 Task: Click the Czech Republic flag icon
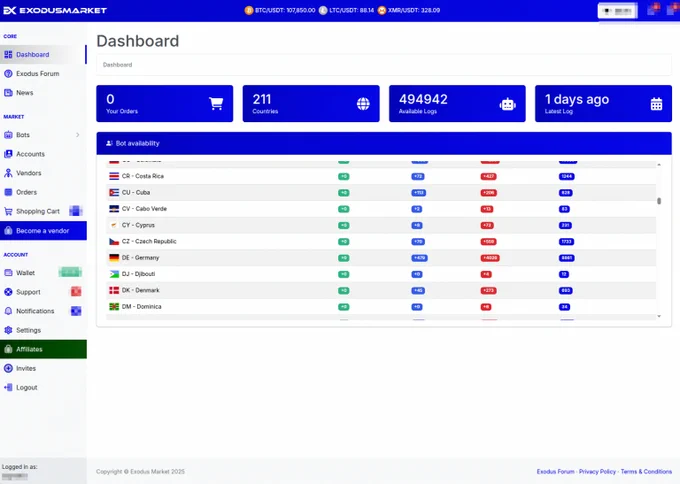[x=114, y=242]
